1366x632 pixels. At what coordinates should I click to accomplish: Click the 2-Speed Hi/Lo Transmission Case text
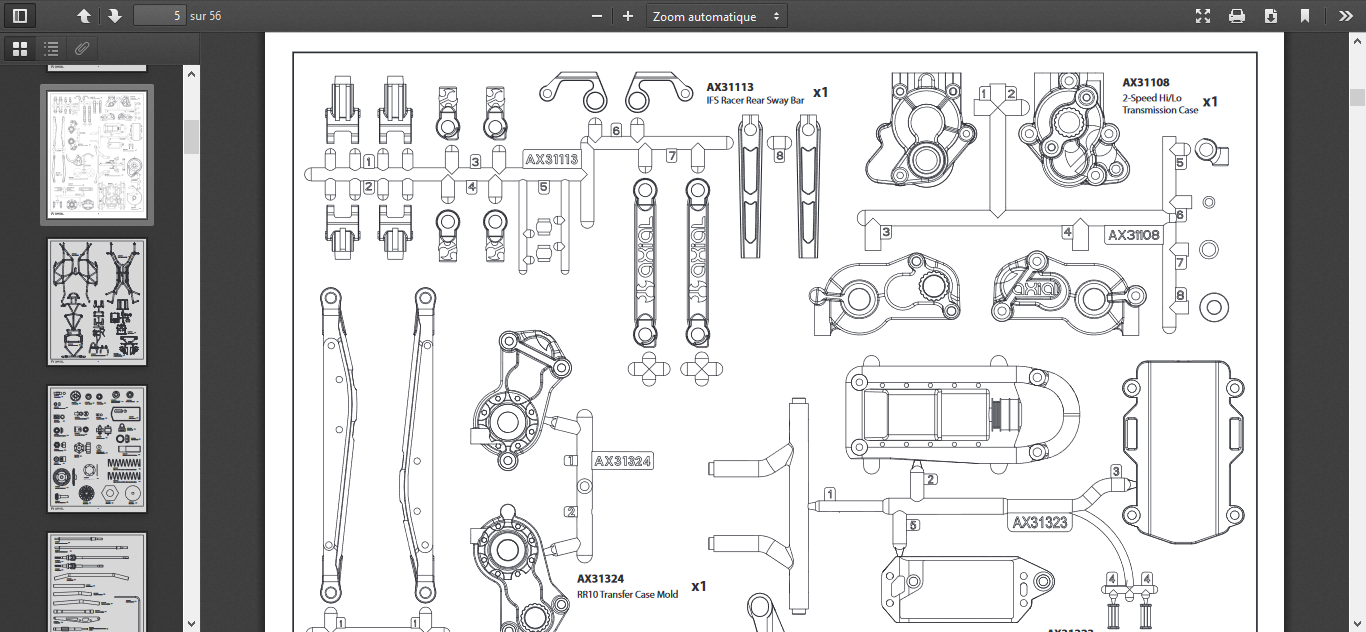[1160, 103]
